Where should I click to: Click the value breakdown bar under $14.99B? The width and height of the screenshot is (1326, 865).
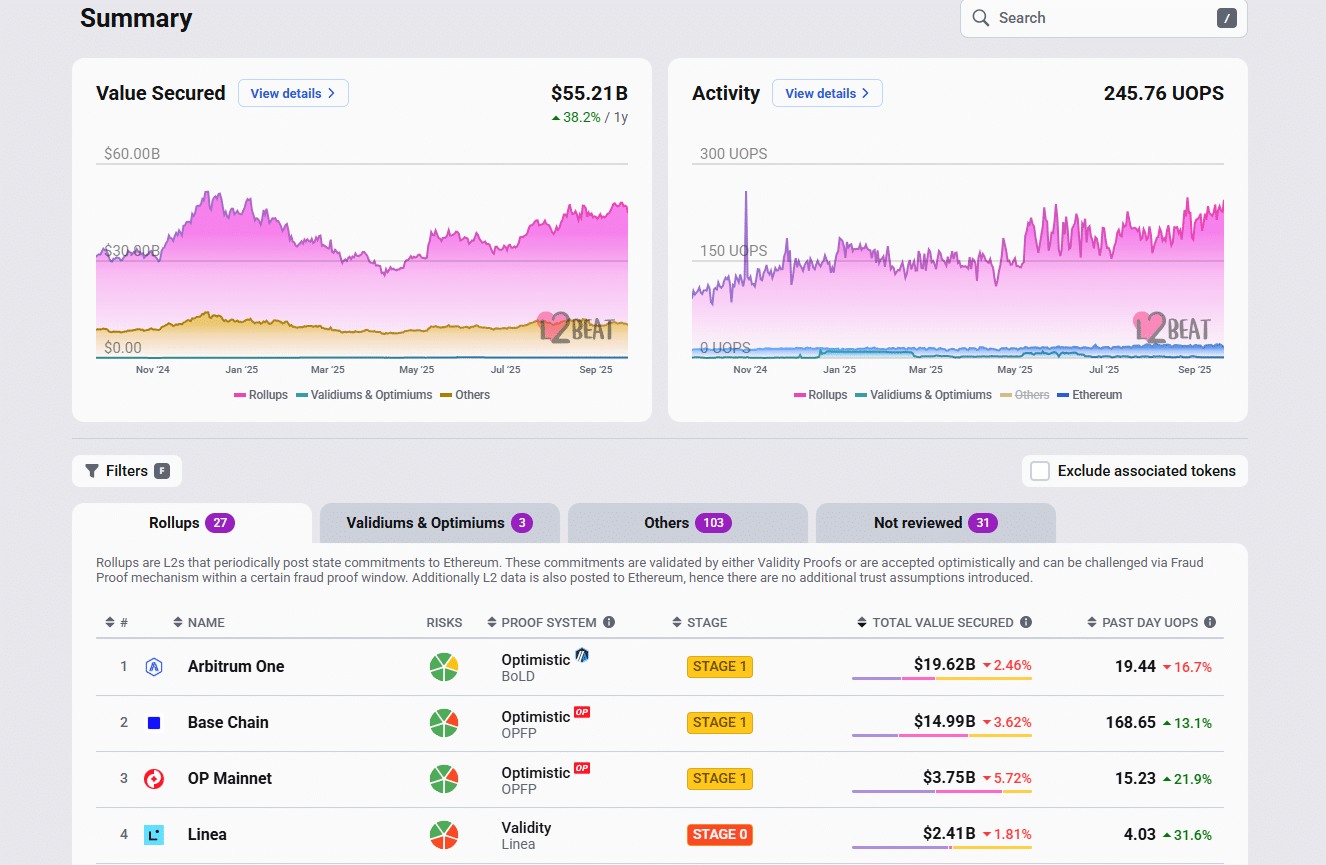click(x=942, y=735)
